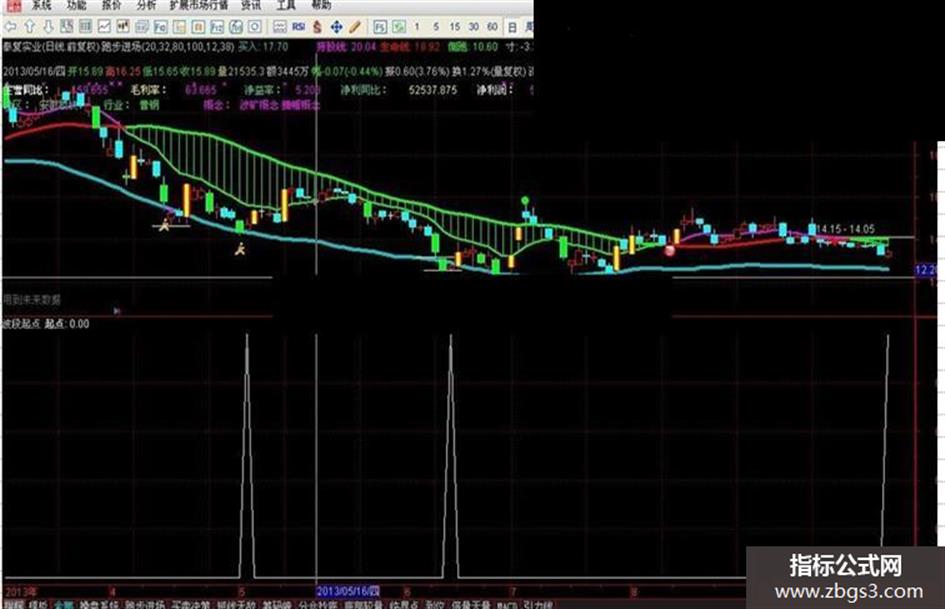Click the line chart toolbar icon

click(x=104, y=27)
